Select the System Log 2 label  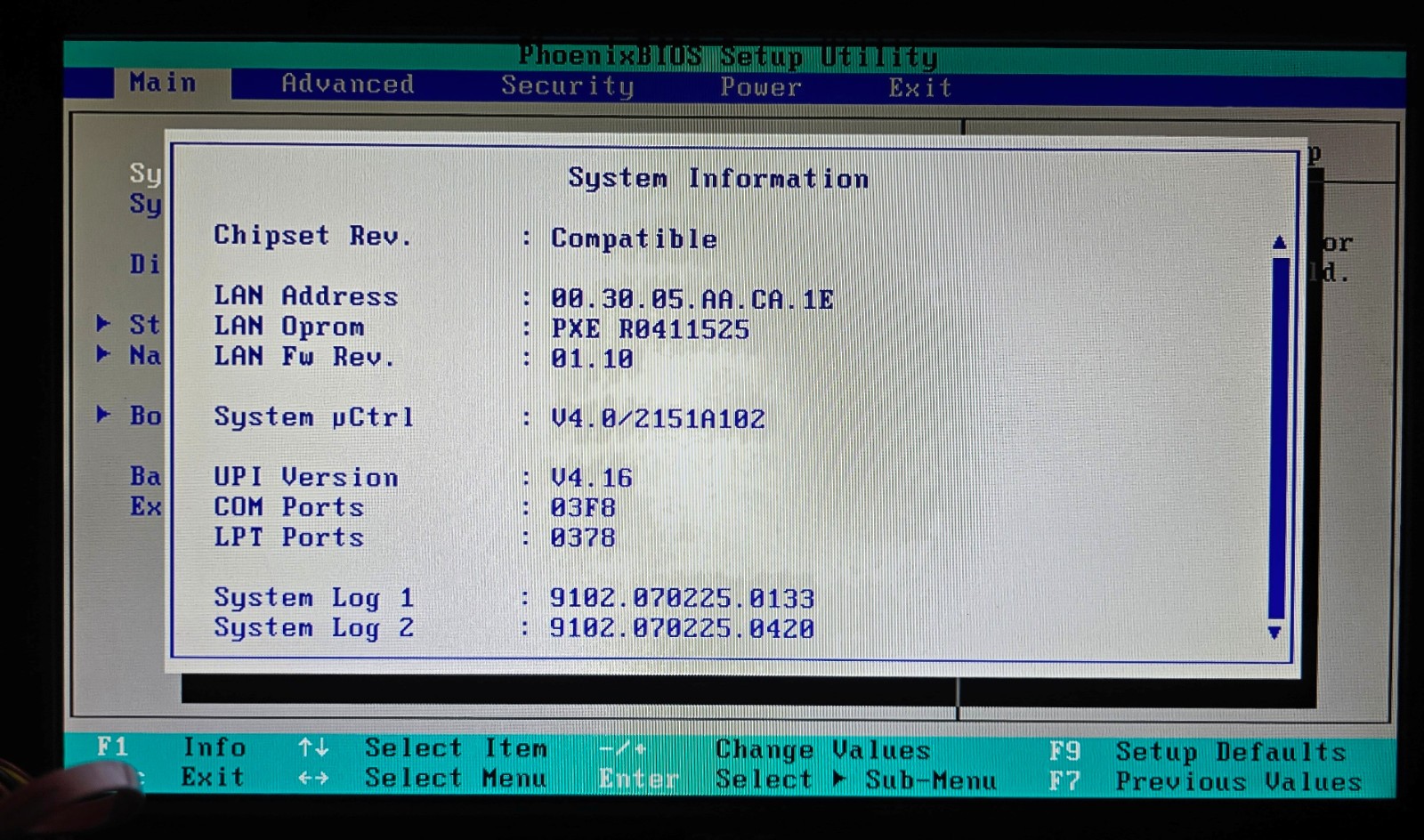(x=313, y=628)
